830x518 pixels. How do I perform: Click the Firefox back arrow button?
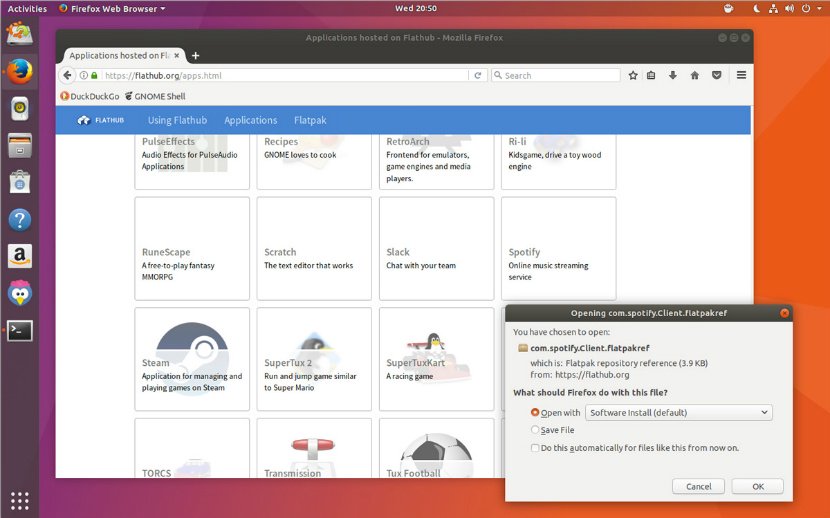[67, 75]
